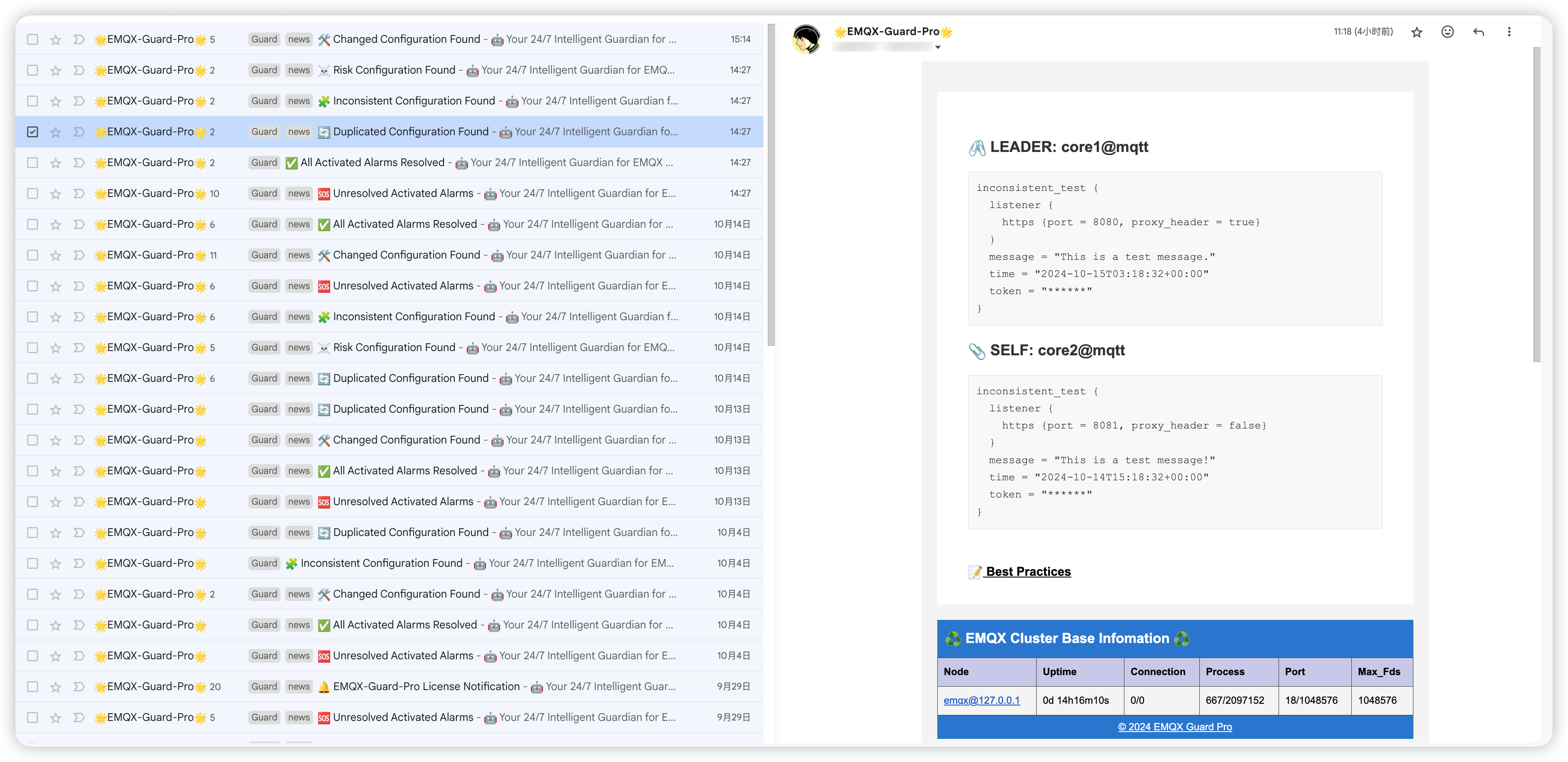Star the 10月4日 Inconsistent Configuration Found email
Image resolution: width=1568 pixels, height=762 pixels.
55,564
